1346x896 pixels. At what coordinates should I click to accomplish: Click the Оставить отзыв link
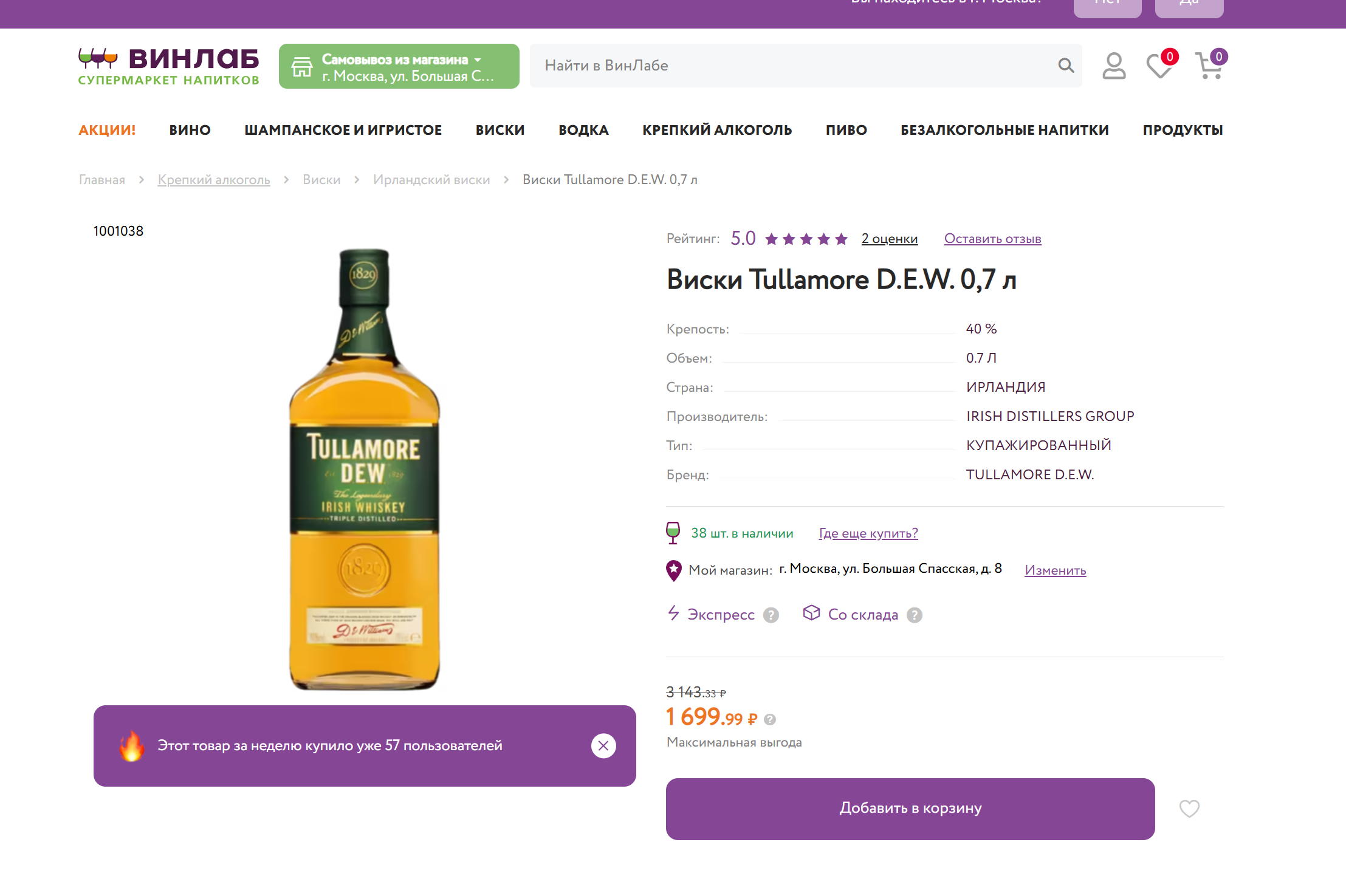point(992,239)
